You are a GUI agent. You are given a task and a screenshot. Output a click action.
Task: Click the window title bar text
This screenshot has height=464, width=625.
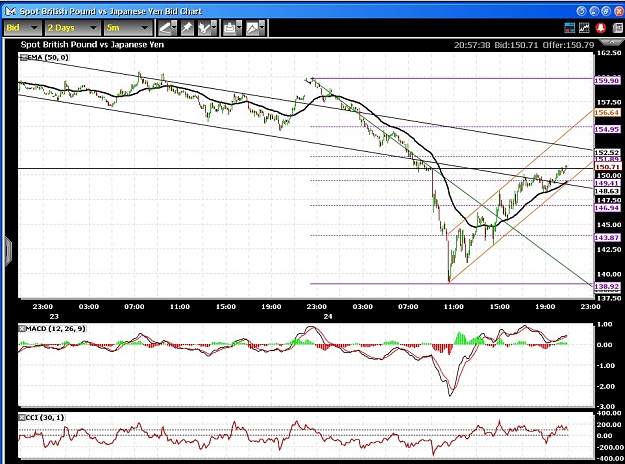pyautogui.click(x=111, y=11)
